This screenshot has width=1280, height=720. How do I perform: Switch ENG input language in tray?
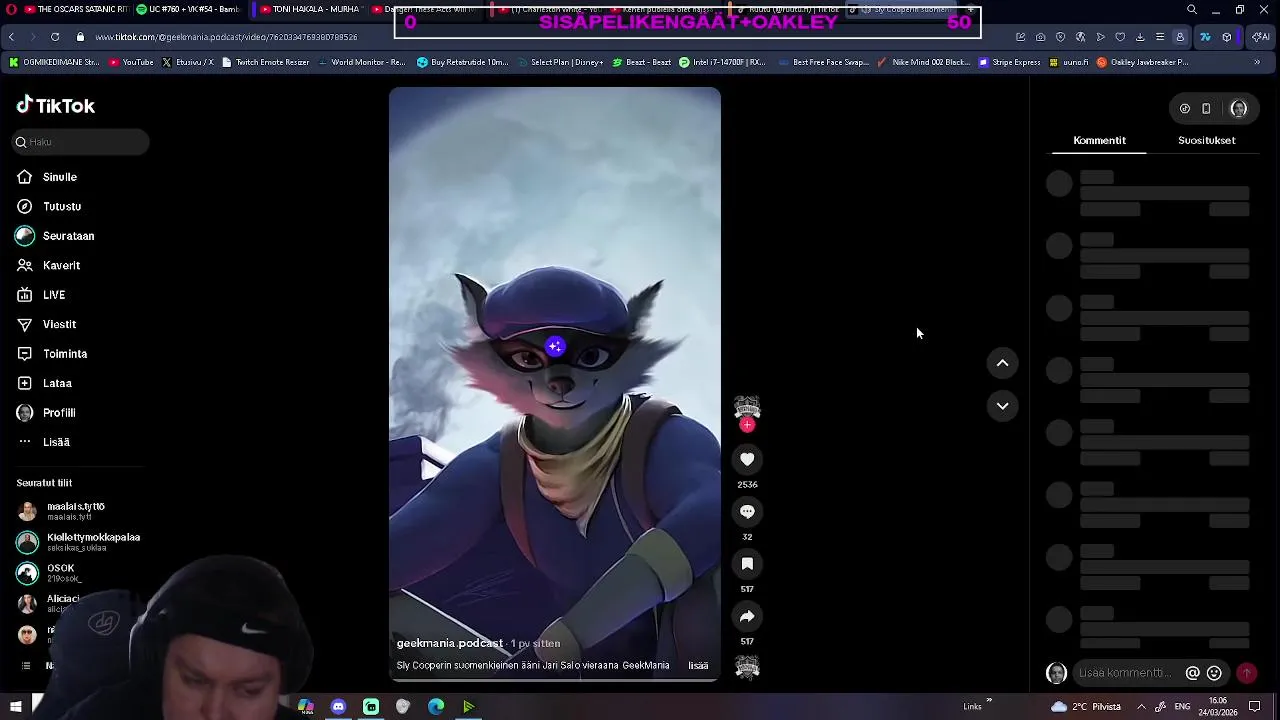tap(1182, 707)
